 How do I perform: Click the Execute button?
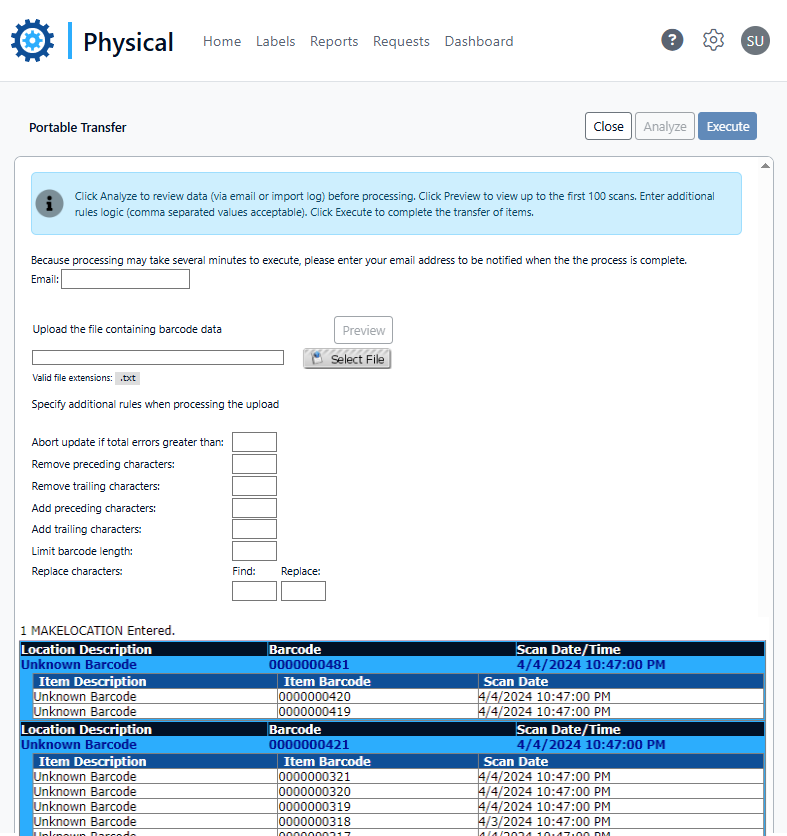coord(727,126)
